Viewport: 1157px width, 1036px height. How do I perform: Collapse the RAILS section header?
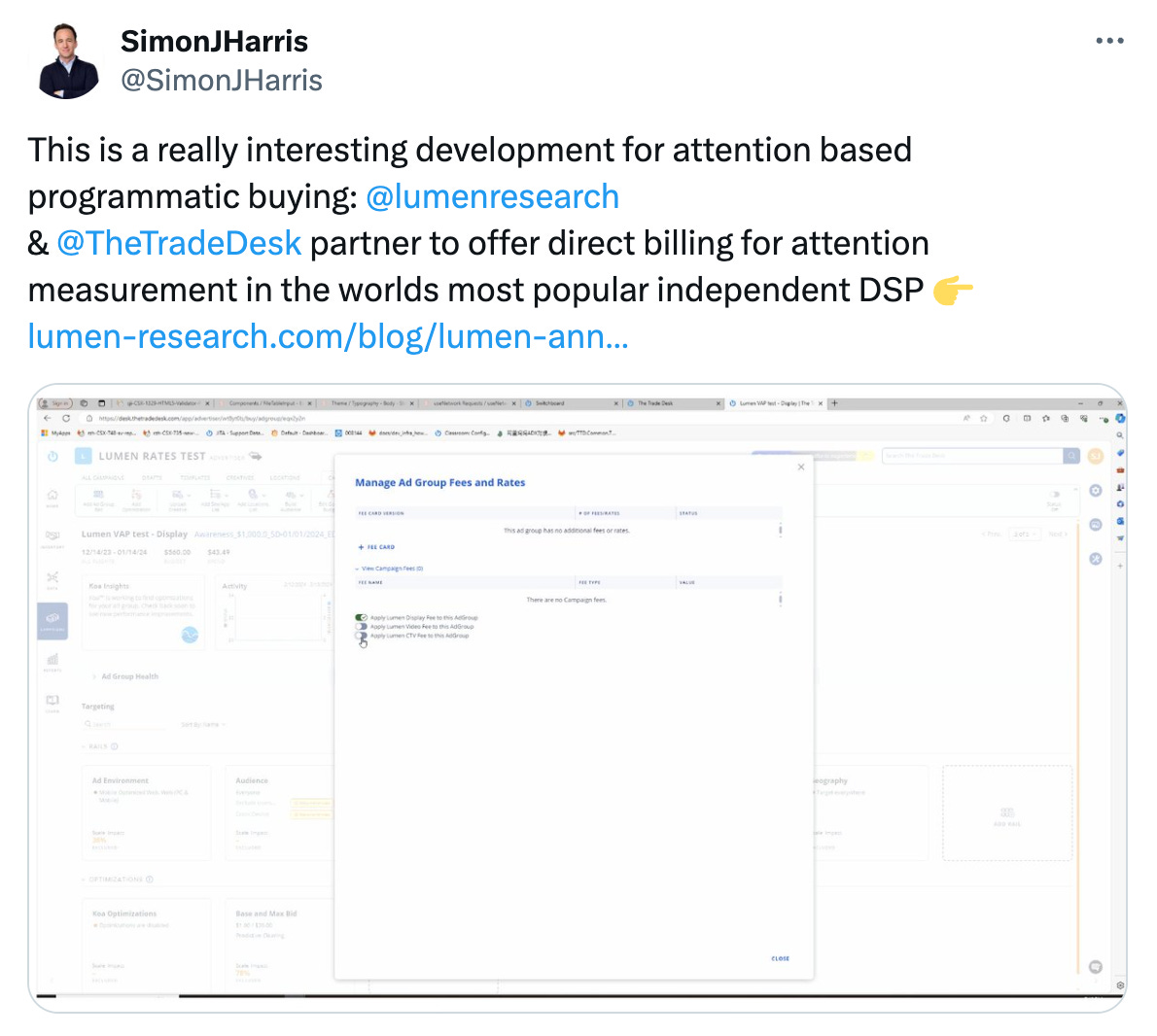[x=99, y=746]
